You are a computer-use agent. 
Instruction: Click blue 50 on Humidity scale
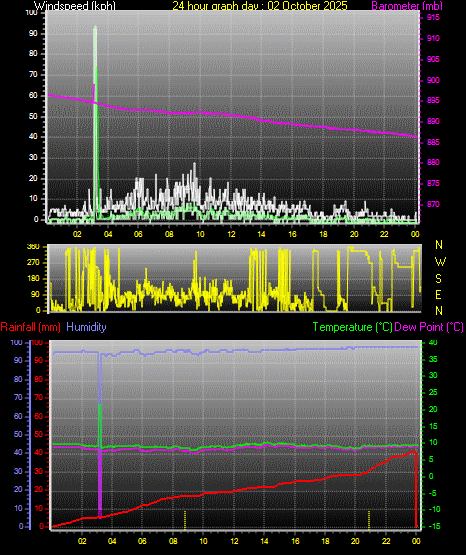18,434
